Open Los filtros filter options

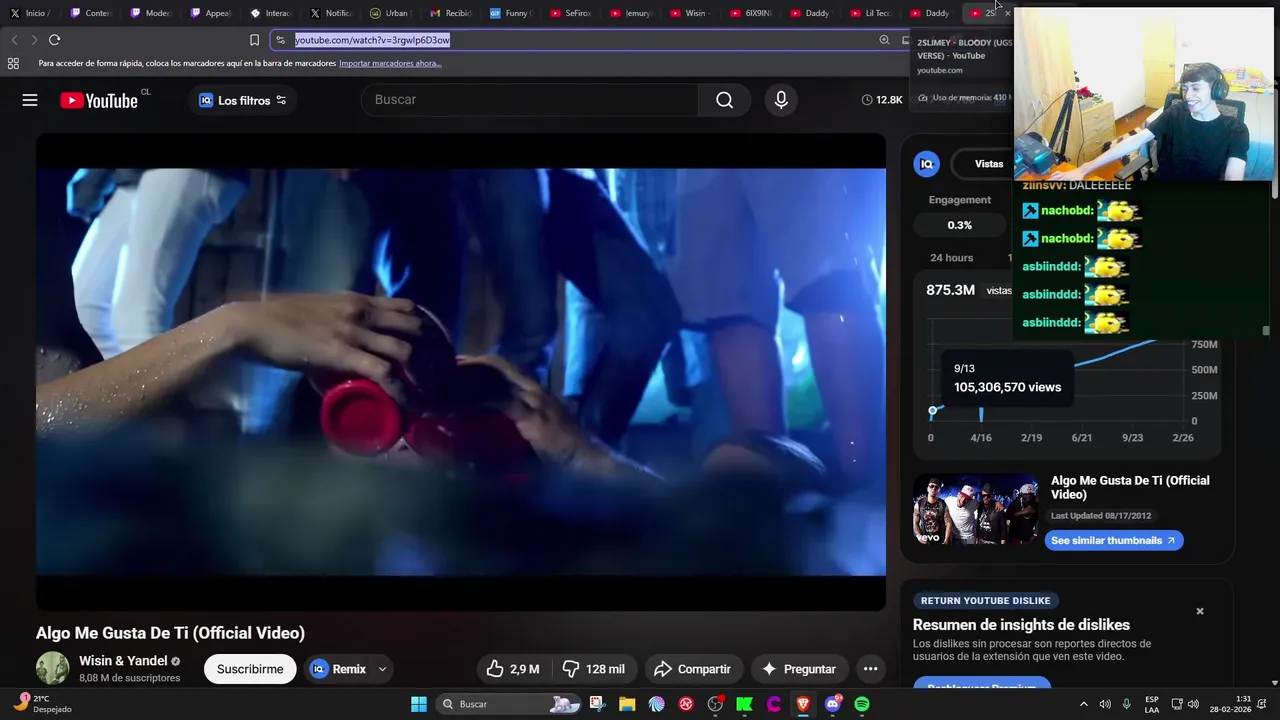243,100
